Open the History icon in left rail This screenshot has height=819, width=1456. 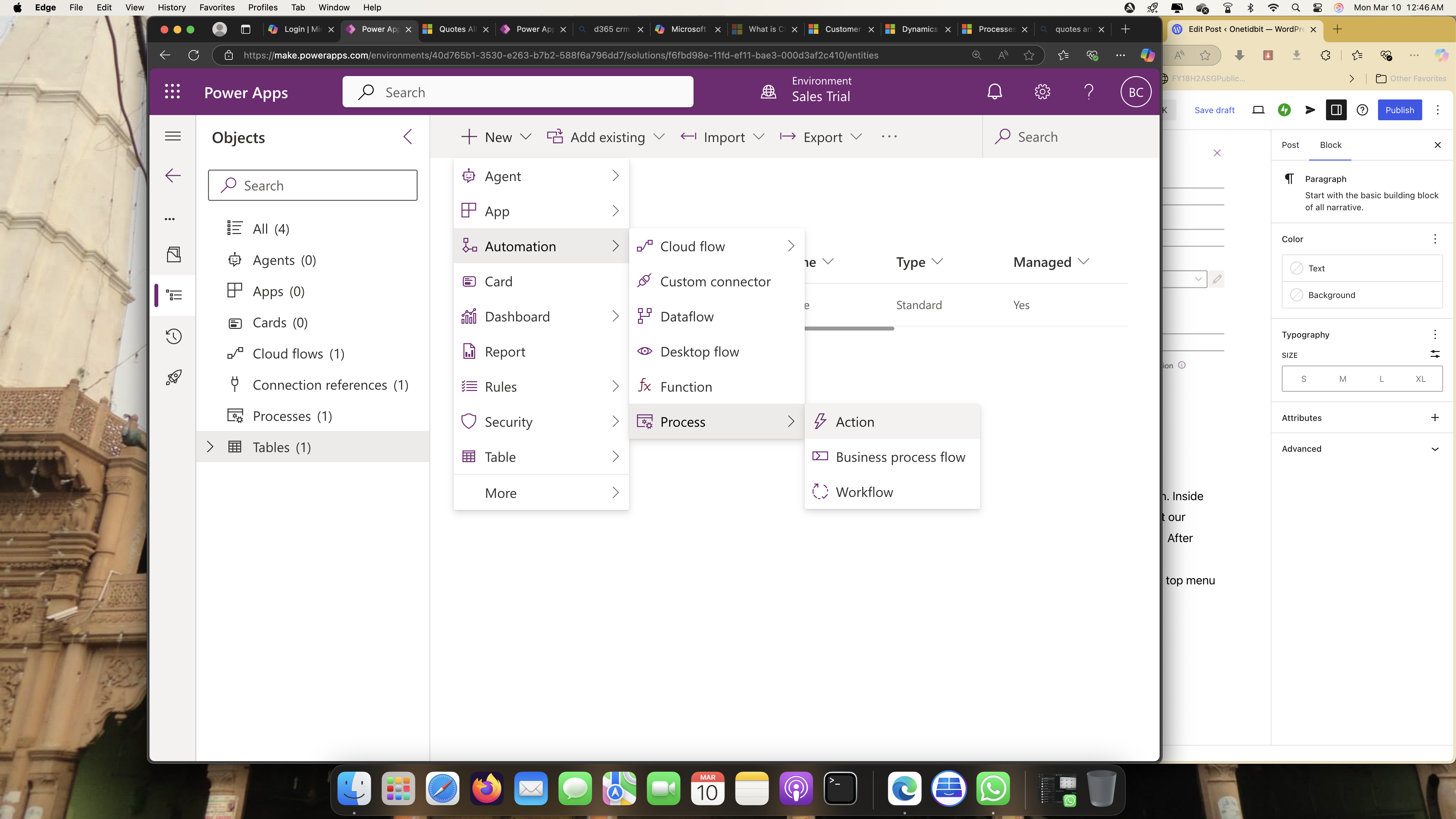tap(174, 337)
